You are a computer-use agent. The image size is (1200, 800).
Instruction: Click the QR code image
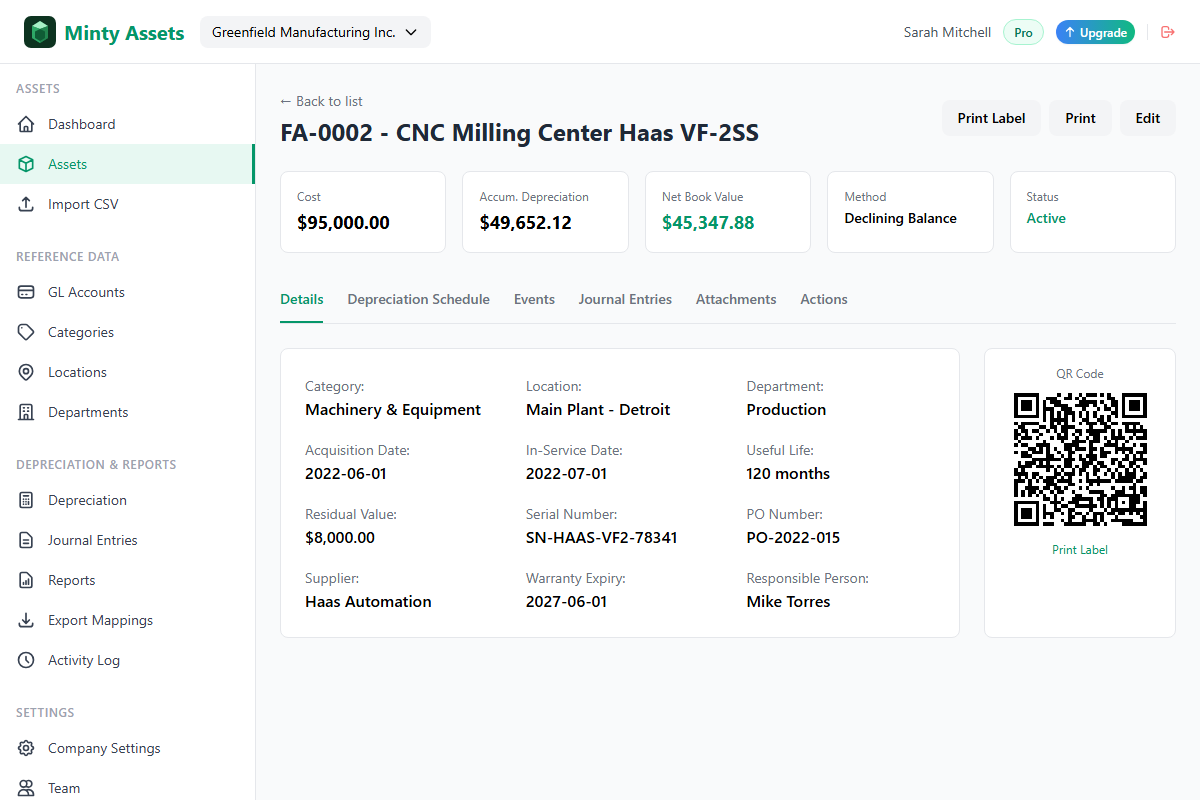point(1080,460)
